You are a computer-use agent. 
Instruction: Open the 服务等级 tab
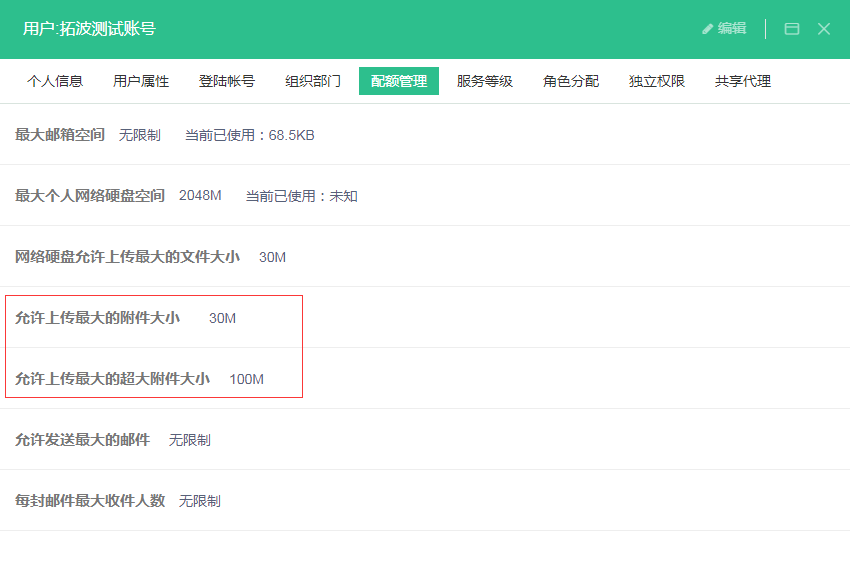(x=485, y=81)
